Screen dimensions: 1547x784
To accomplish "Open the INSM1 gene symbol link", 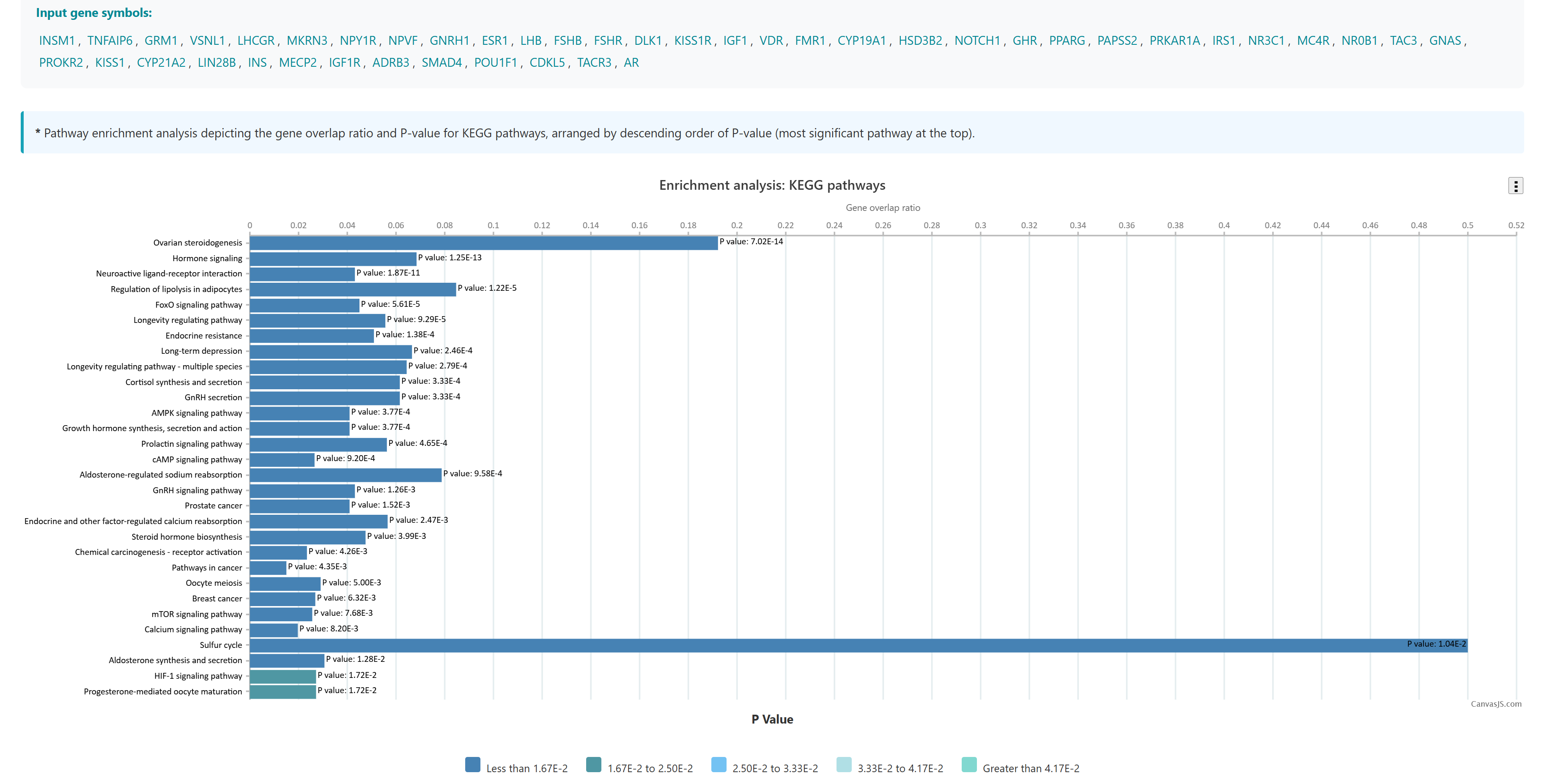I will coord(57,41).
